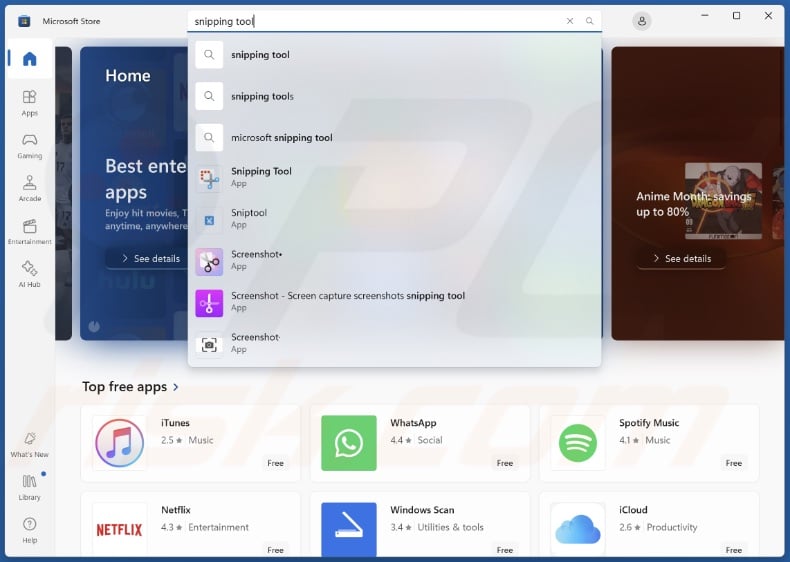Open the iCloud app icon
This screenshot has height=562, width=790.
[x=578, y=530]
